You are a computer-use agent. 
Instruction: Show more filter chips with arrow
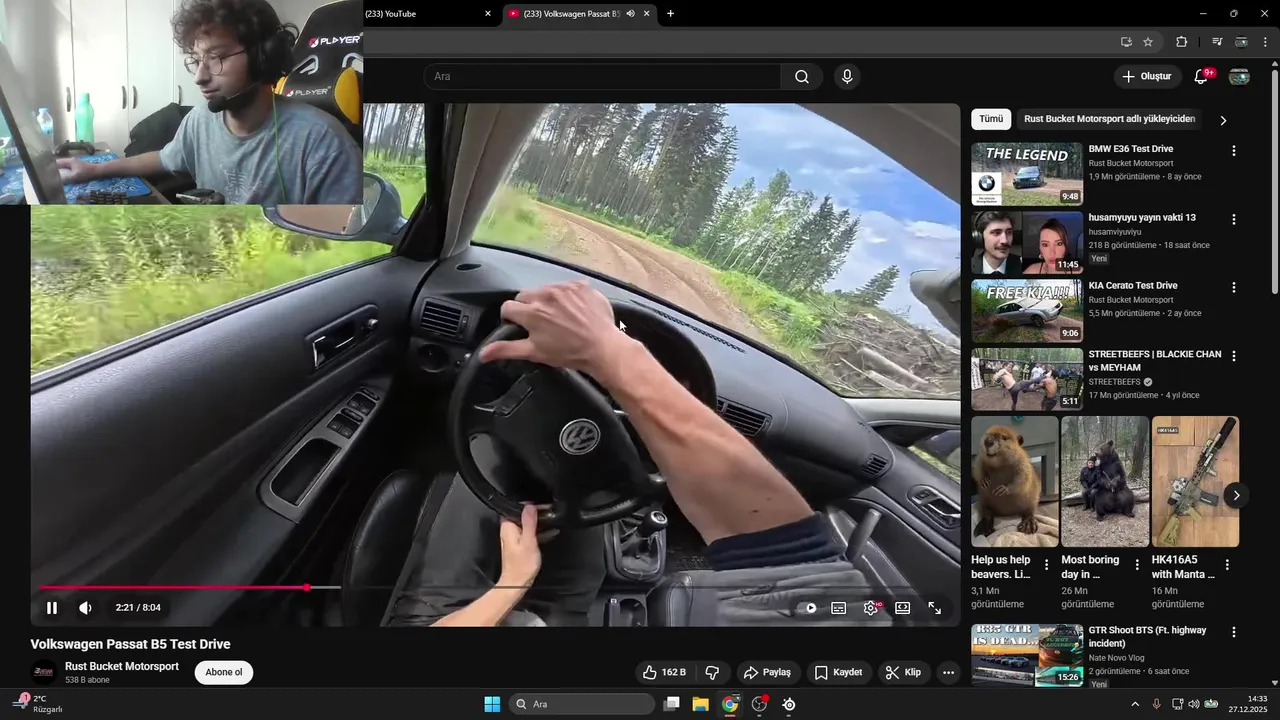pos(1223,120)
